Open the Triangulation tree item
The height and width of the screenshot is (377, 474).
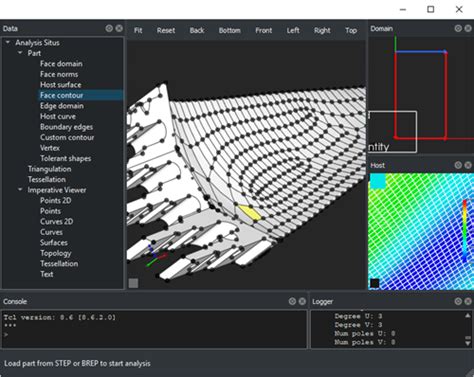point(49,169)
